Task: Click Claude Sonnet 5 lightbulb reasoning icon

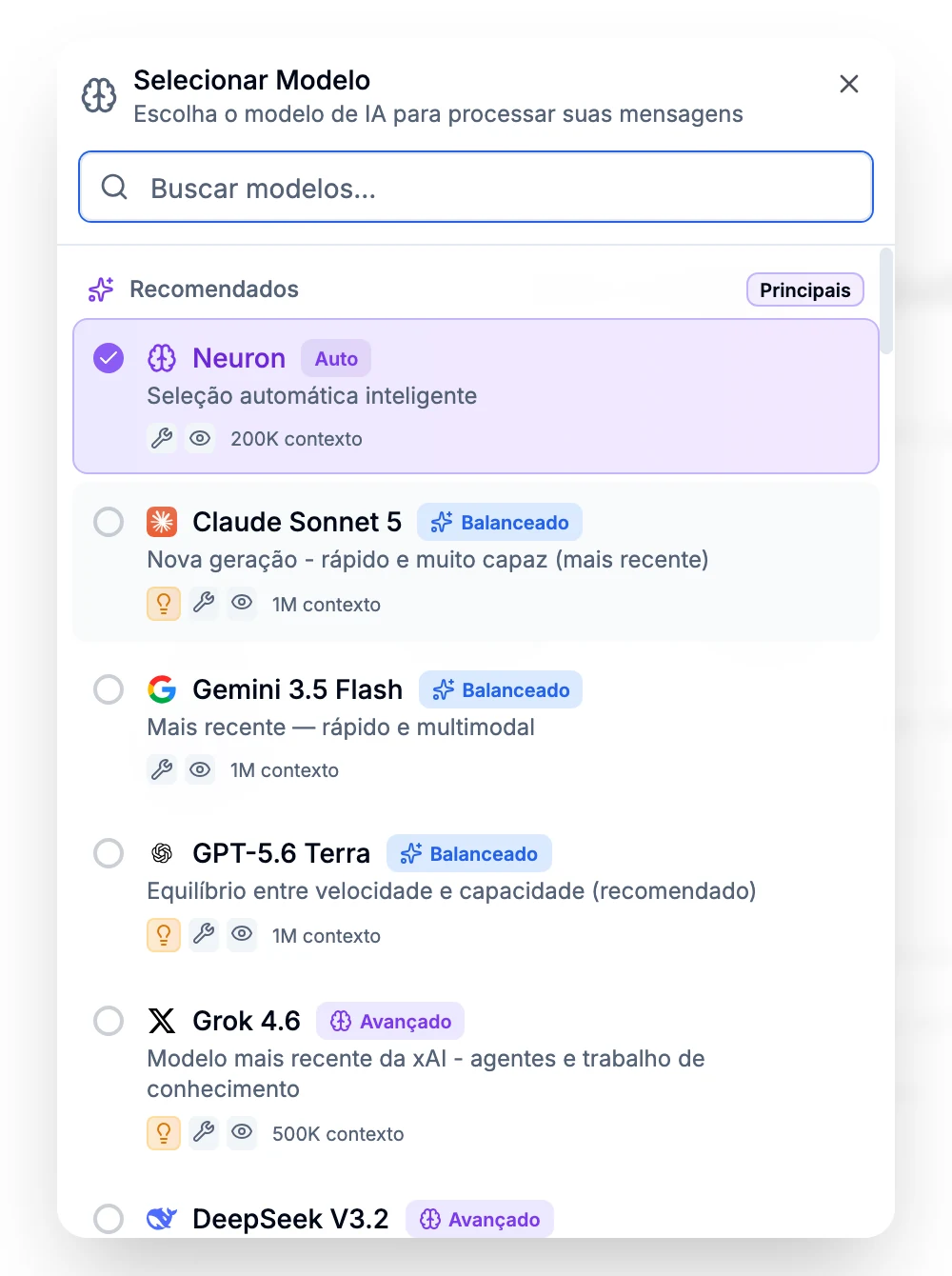Action: [164, 604]
